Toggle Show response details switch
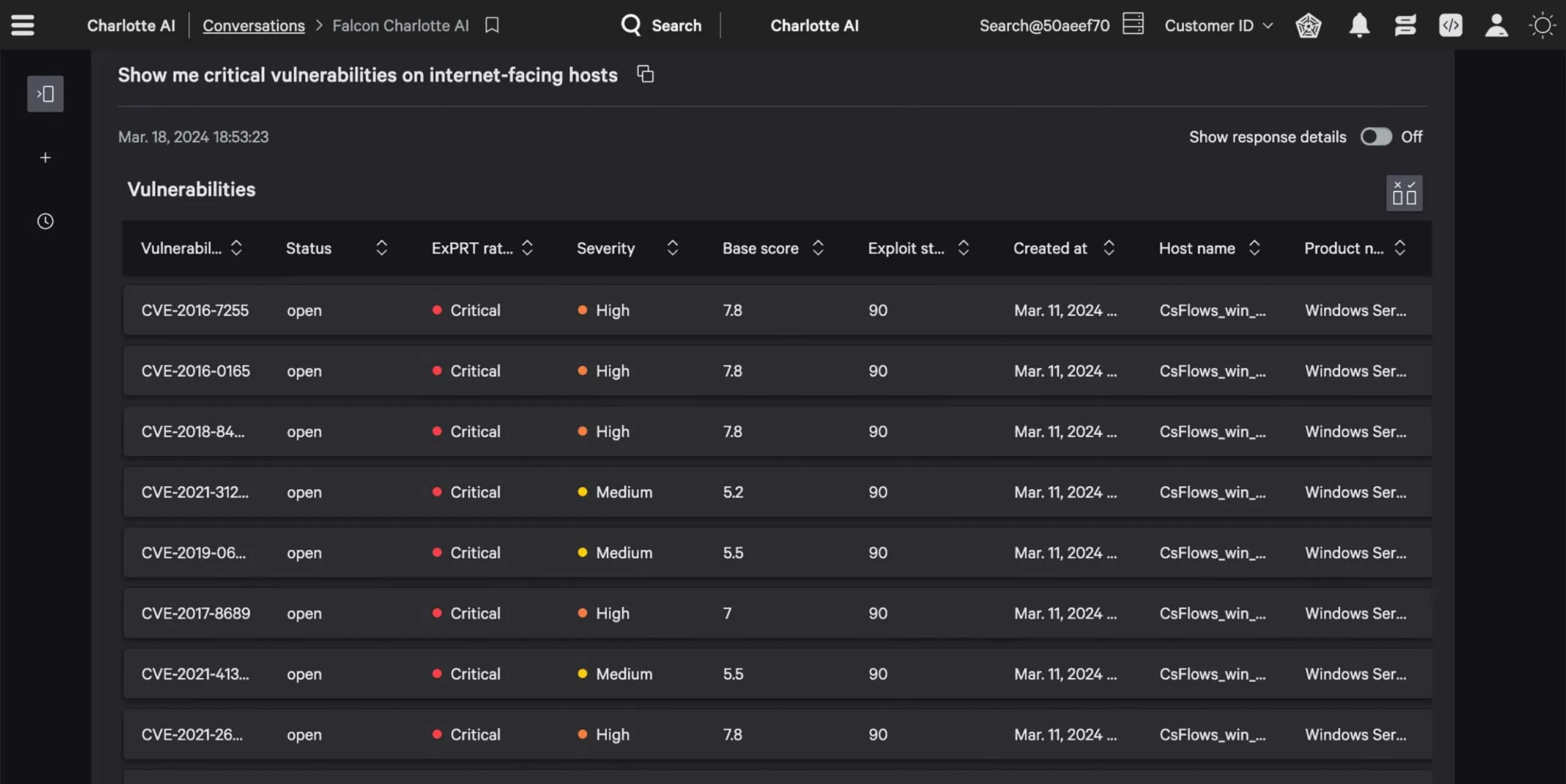This screenshot has width=1566, height=784. (1376, 136)
